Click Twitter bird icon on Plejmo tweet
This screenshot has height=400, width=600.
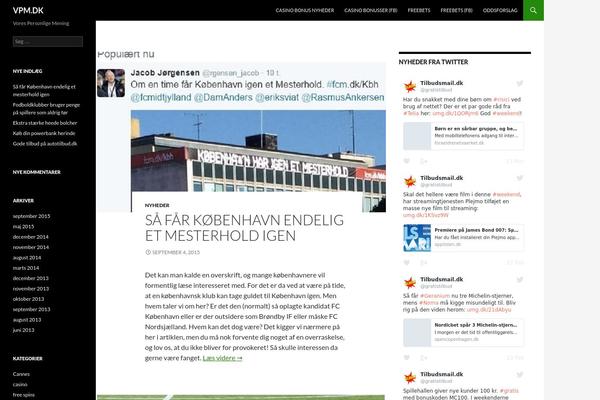(519, 178)
